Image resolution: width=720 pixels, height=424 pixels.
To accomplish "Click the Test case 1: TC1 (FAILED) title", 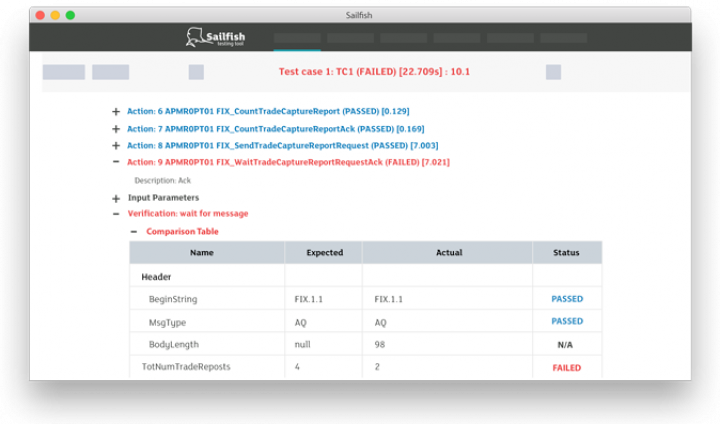I will pyautogui.click(x=374, y=71).
